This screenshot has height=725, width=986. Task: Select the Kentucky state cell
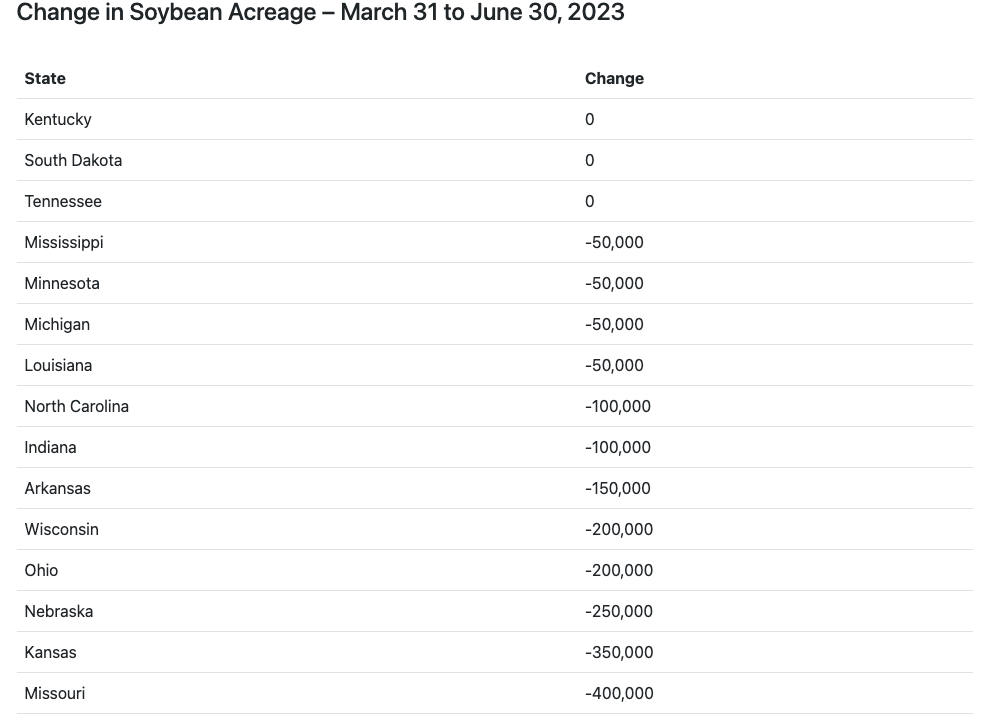(x=58, y=119)
